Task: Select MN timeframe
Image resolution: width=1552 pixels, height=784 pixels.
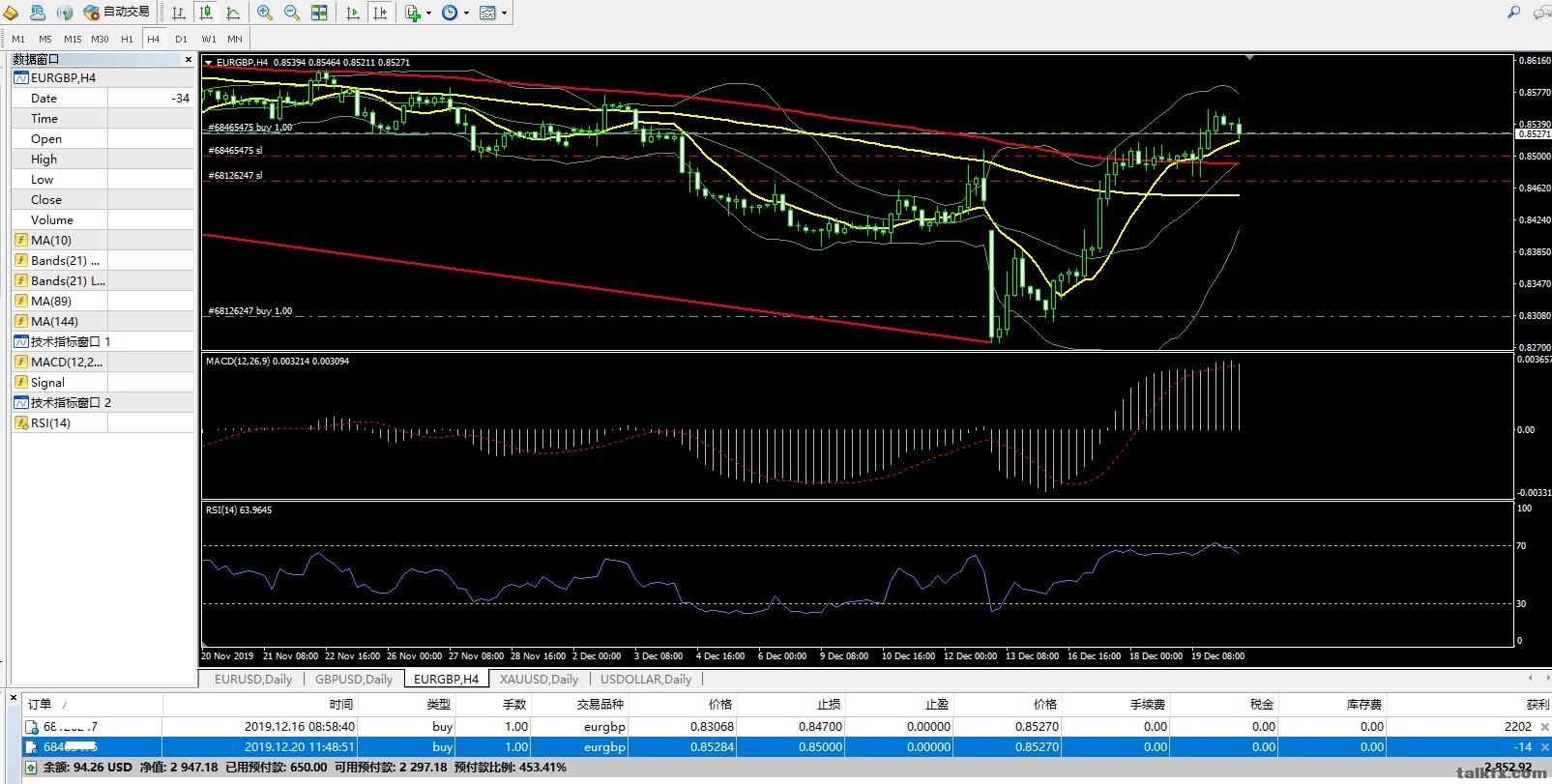Action: pyautogui.click(x=235, y=39)
